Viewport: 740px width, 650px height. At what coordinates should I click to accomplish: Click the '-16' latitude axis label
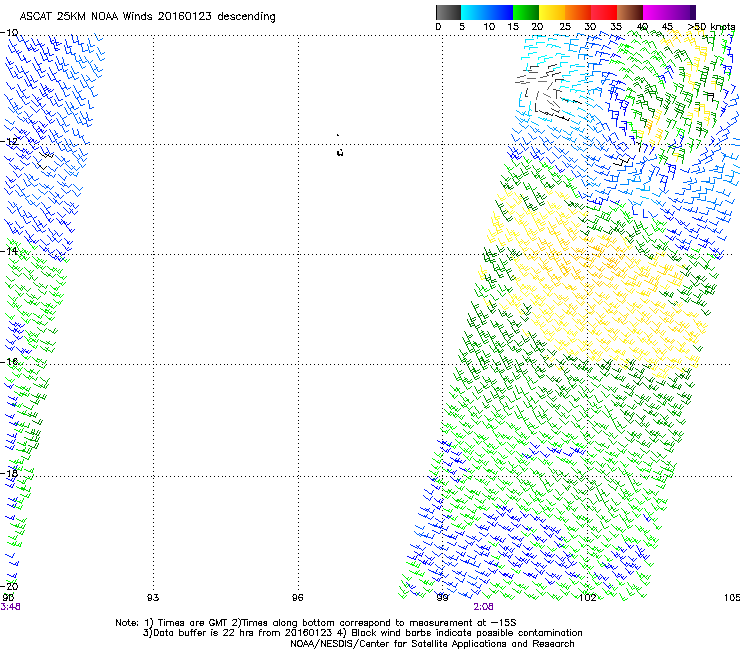pos(9,362)
